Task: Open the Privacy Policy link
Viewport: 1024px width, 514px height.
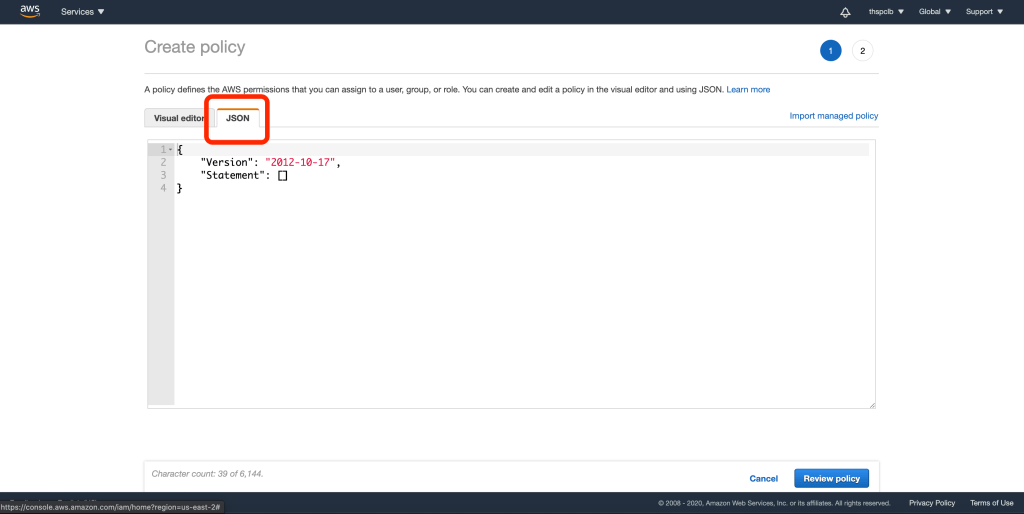Action: [x=931, y=503]
